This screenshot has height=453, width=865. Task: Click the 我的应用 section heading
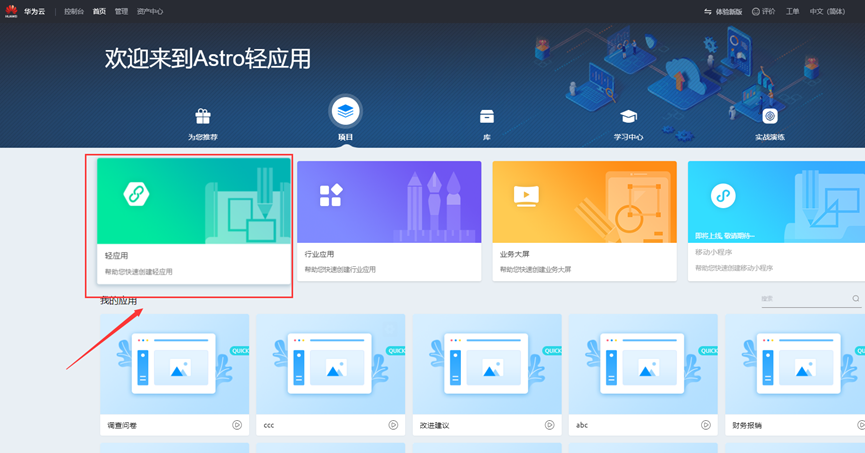[x=119, y=301]
